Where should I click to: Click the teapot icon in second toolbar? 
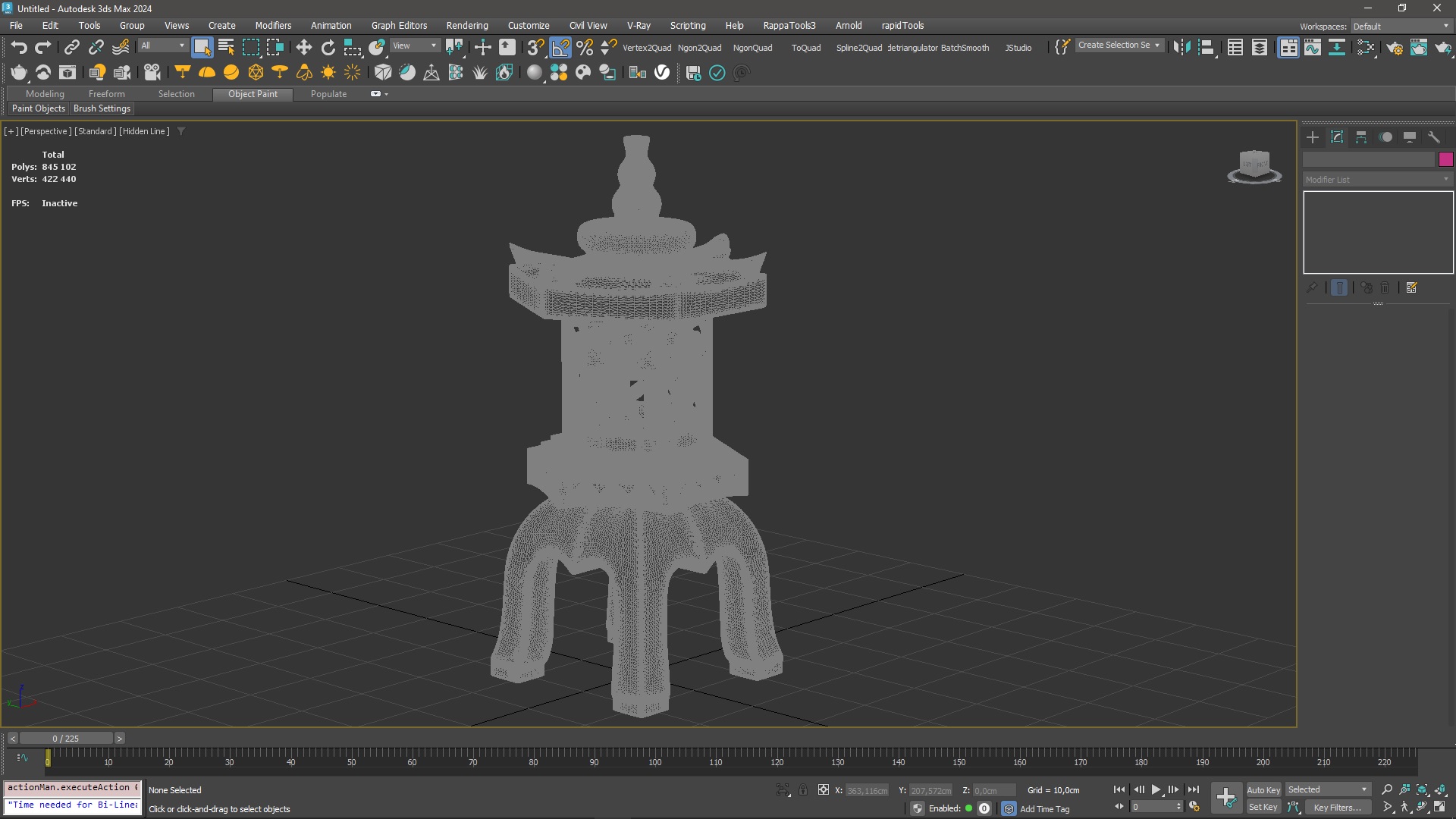pyautogui.click(x=19, y=73)
